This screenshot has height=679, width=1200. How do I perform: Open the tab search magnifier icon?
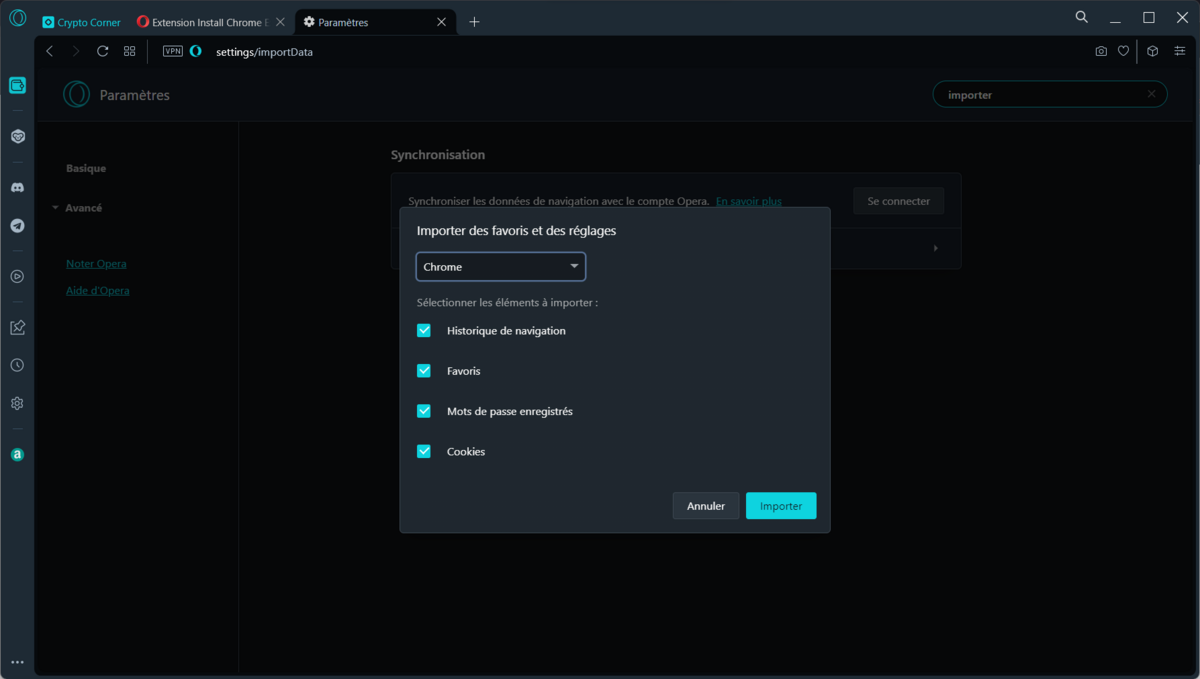click(1081, 17)
